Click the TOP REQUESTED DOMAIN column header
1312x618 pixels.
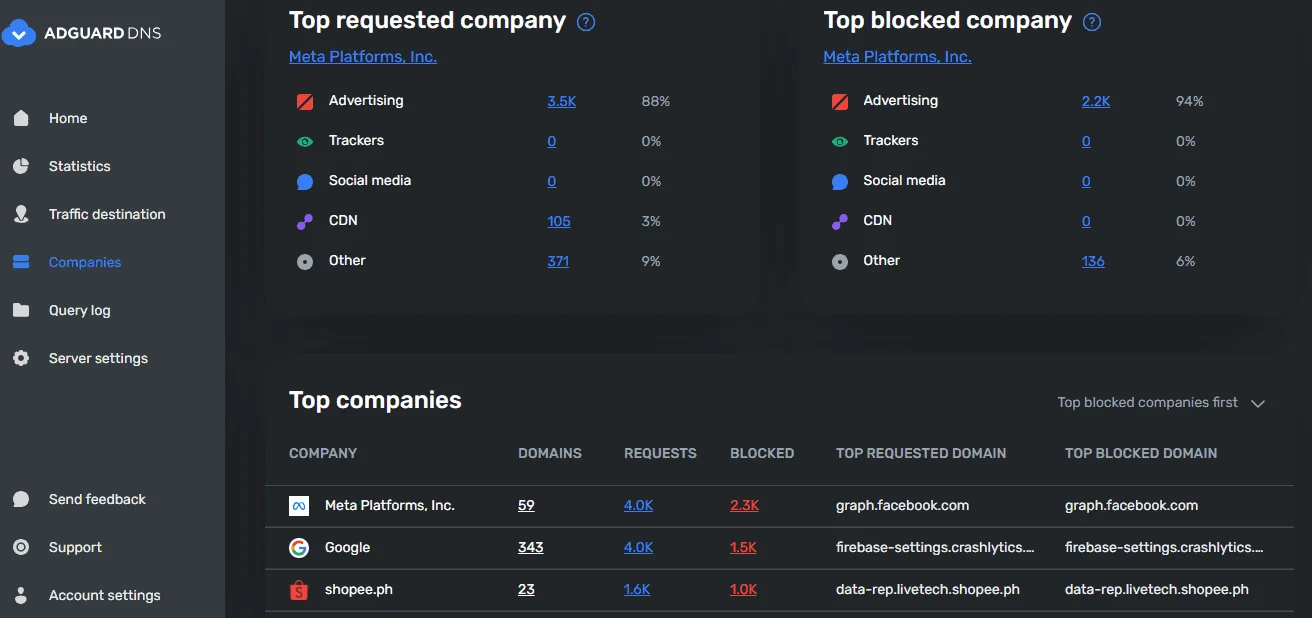(921, 453)
